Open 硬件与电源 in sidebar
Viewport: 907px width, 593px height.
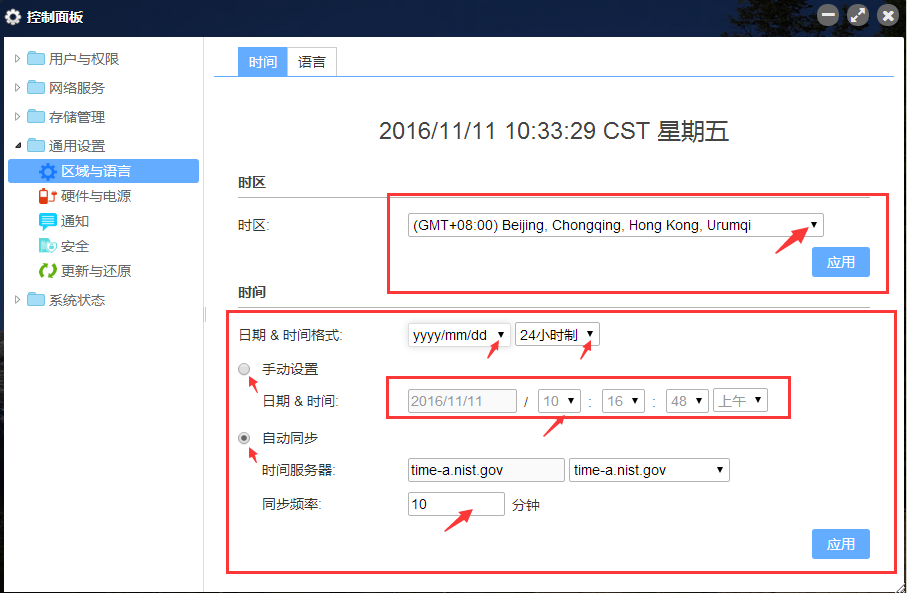click(x=96, y=196)
